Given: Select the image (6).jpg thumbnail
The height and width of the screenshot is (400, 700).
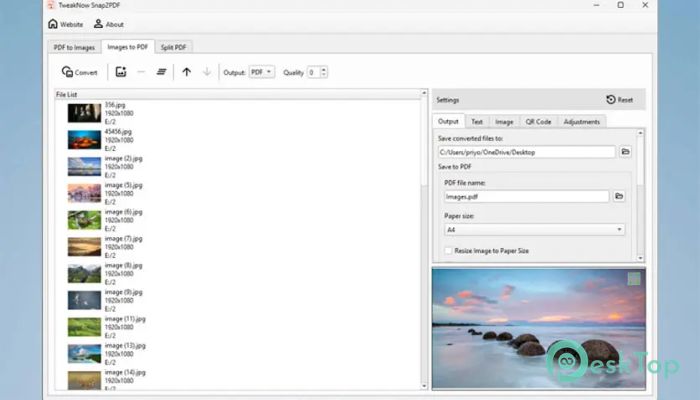Looking at the screenshot, I should coord(84,220).
